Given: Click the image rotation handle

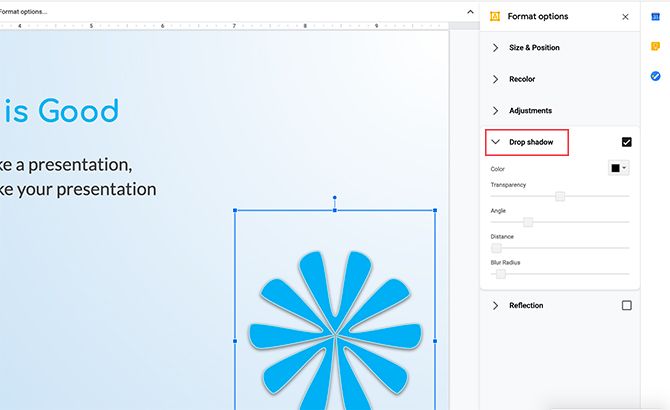Looking at the screenshot, I should point(335,198).
